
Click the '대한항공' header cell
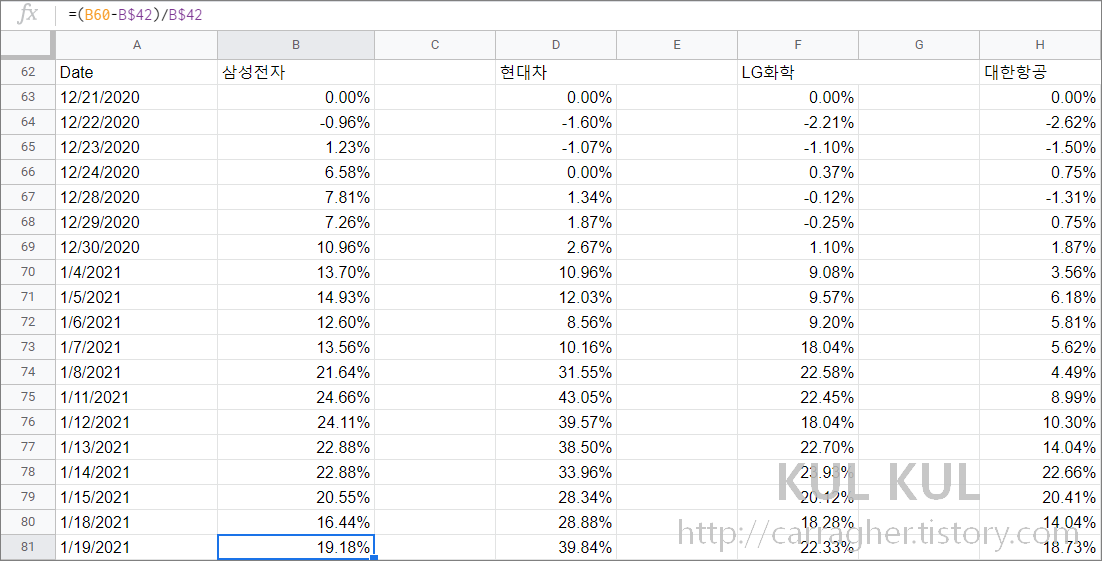[x=1040, y=72]
